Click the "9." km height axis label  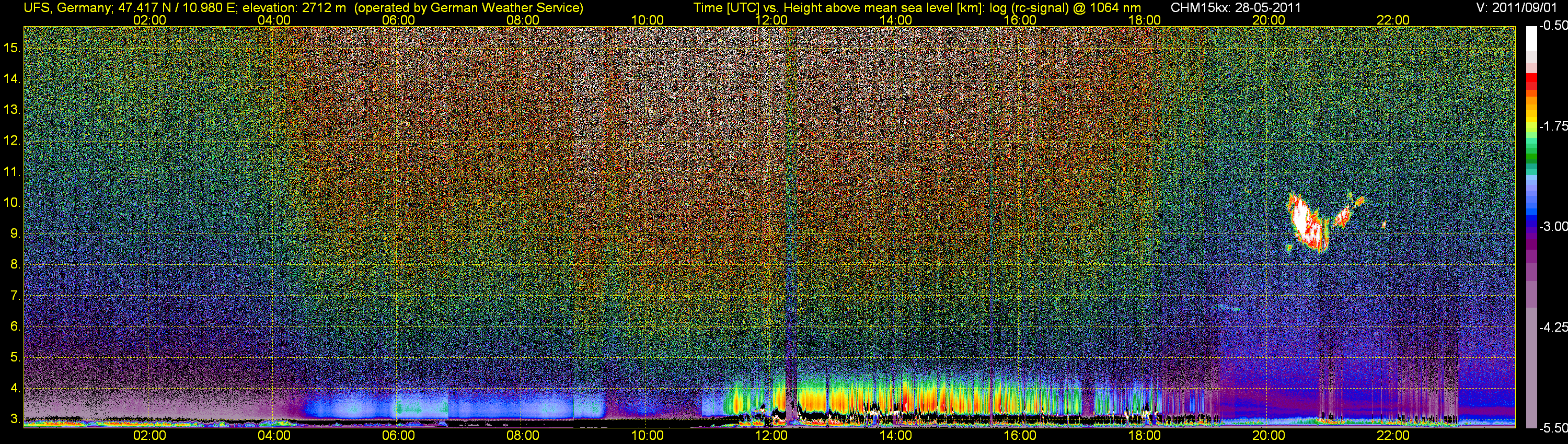(x=16, y=234)
